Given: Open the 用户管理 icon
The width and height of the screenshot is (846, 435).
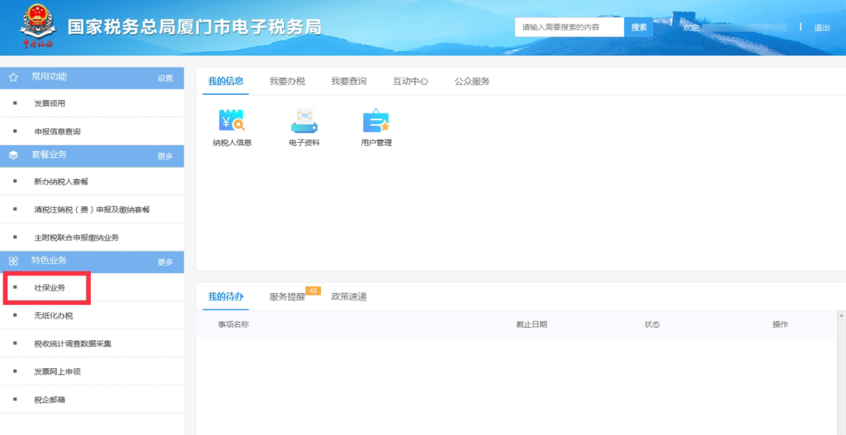Looking at the screenshot, I should (376, 128).
